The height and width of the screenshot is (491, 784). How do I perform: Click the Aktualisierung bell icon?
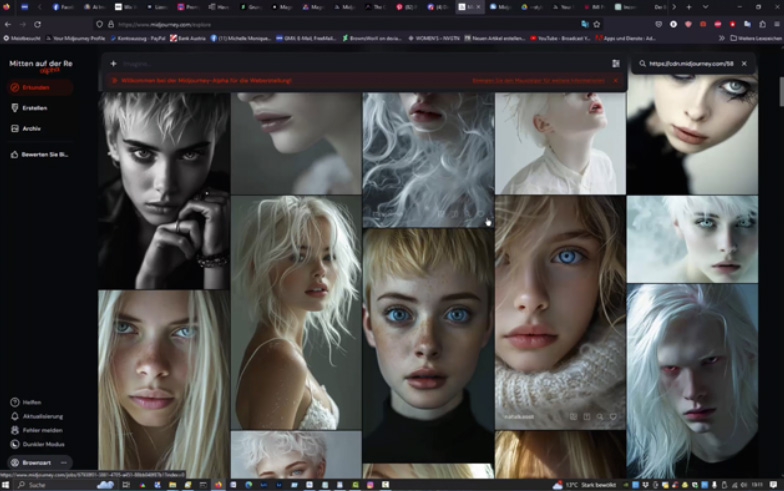(15, 416)
